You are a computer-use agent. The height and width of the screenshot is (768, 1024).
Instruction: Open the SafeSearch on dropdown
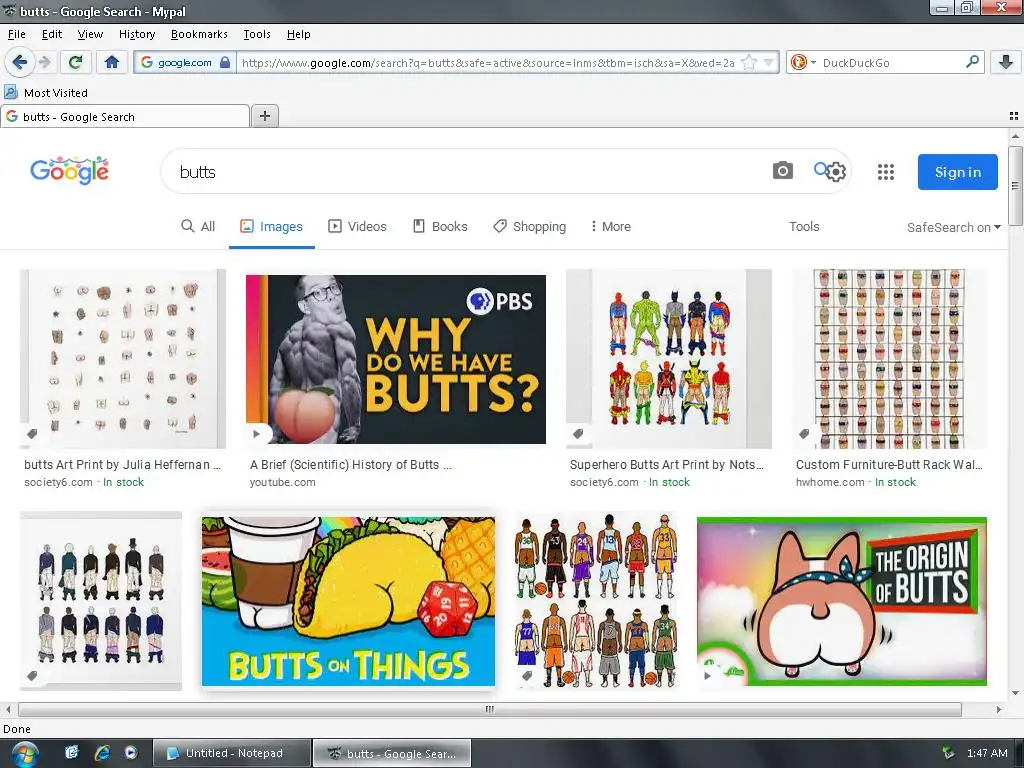pyautogui.click(x=953, y=227)
